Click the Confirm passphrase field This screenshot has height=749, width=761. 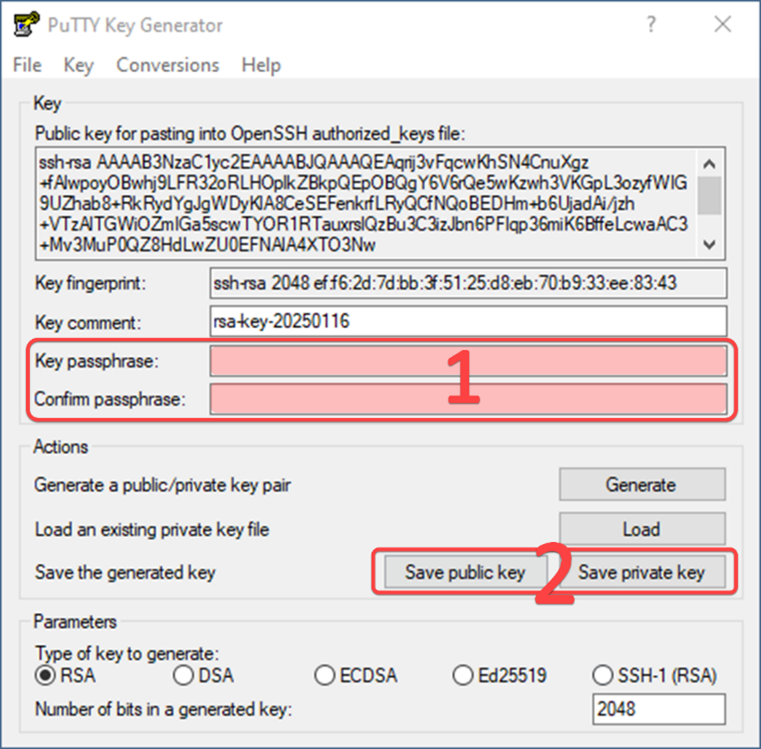pos(468,399)
